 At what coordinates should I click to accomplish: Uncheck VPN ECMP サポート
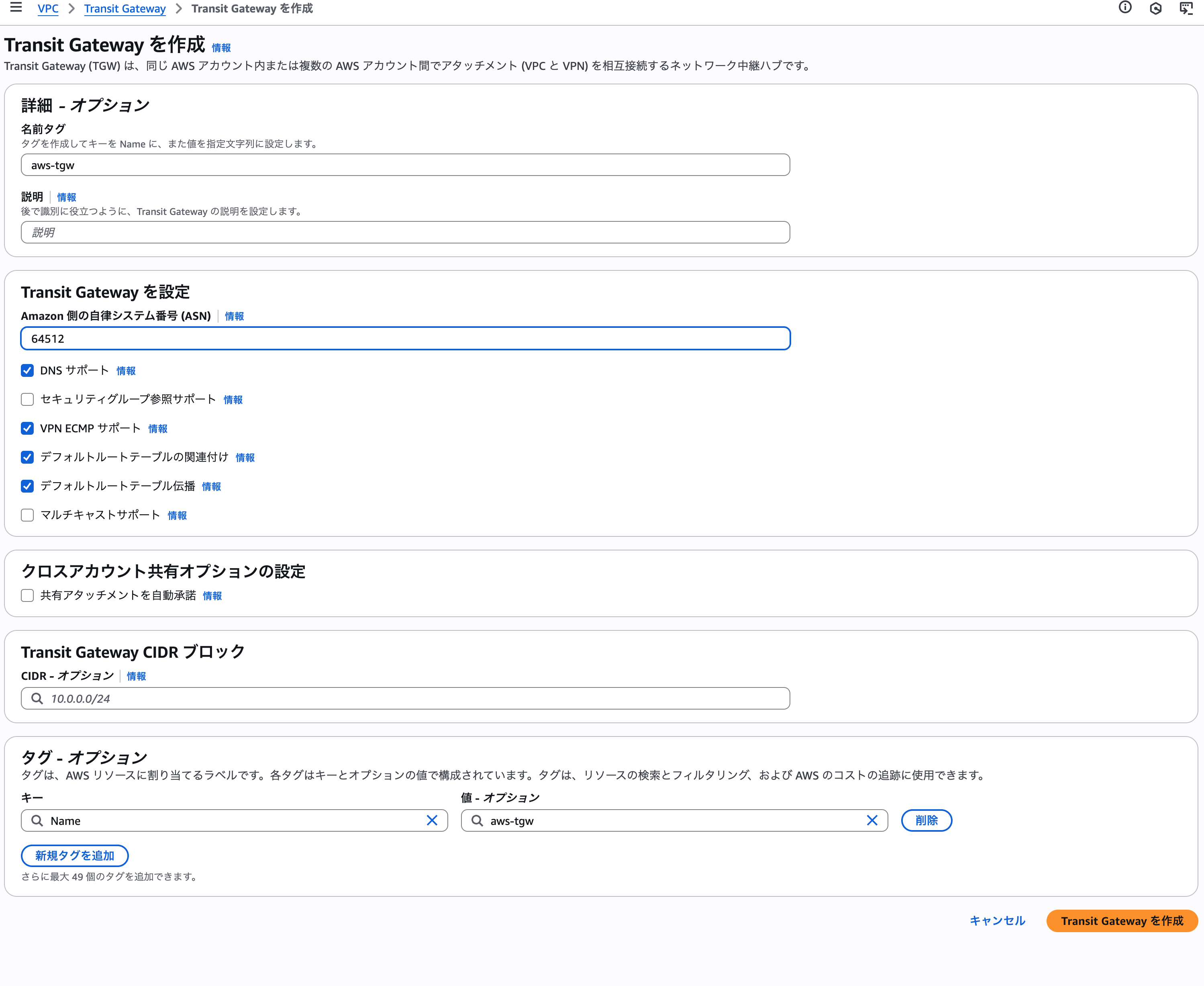click(27, 428)
